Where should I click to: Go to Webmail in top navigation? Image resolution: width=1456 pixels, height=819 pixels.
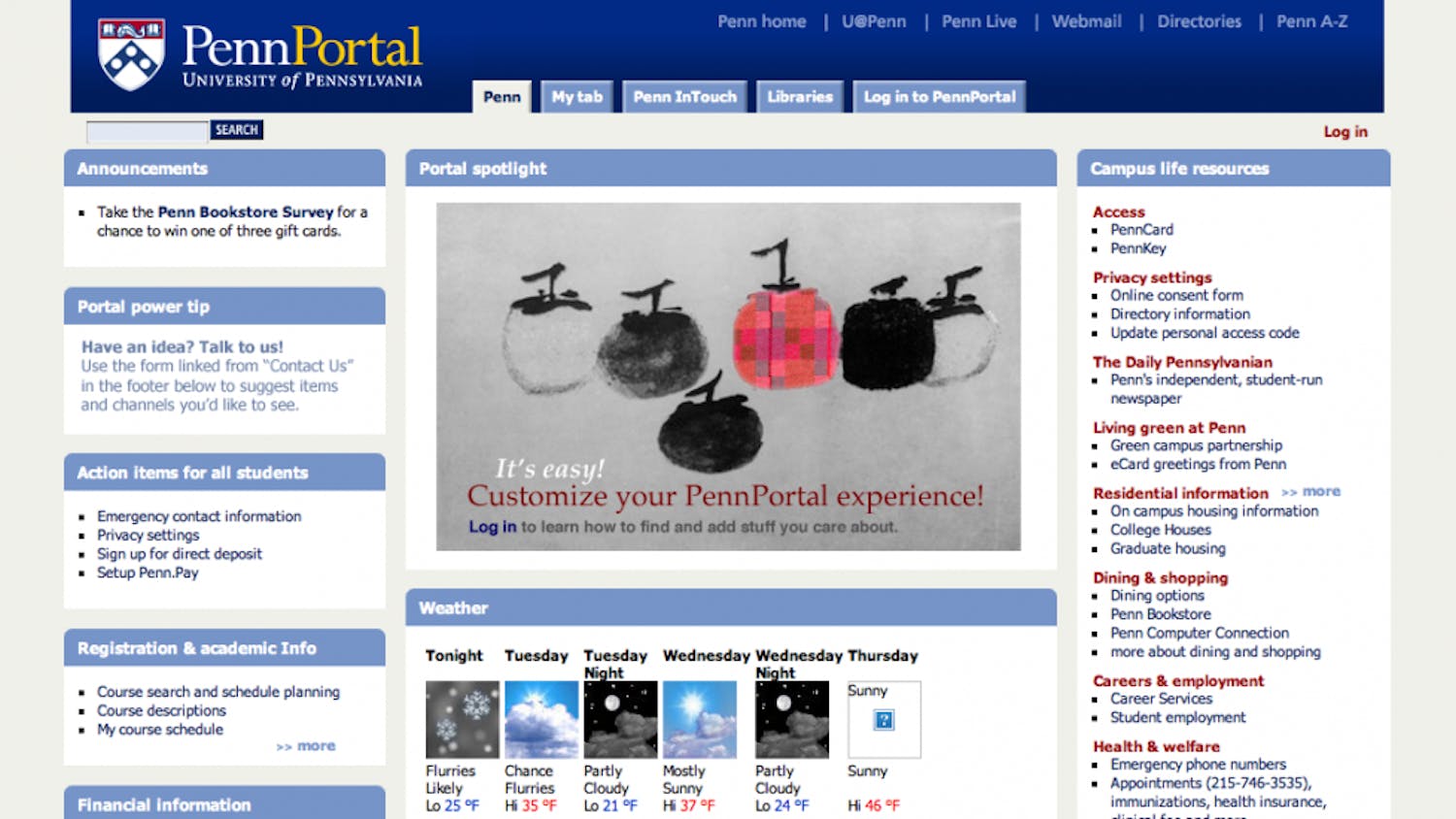click(x=1086, y=21)
